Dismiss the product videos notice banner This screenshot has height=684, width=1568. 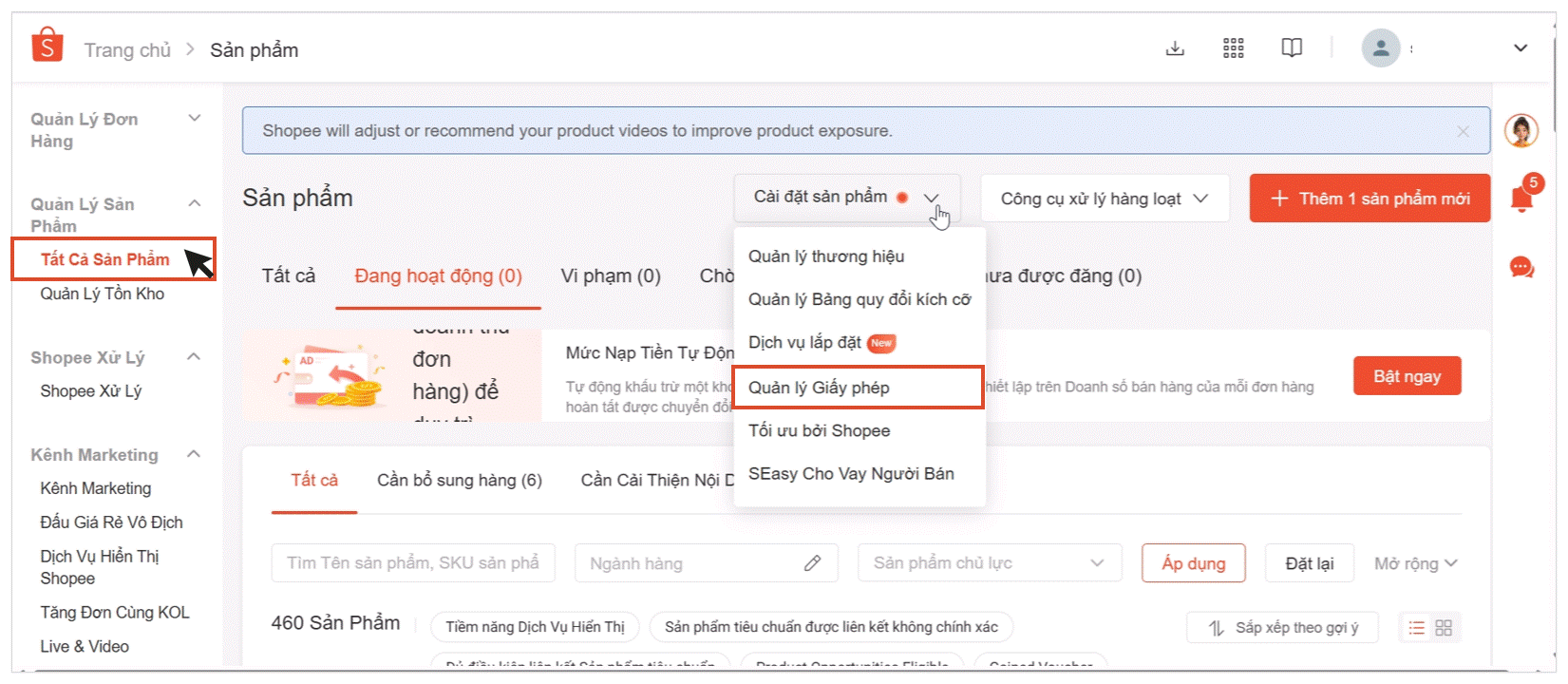click(x=1463, y=131)
